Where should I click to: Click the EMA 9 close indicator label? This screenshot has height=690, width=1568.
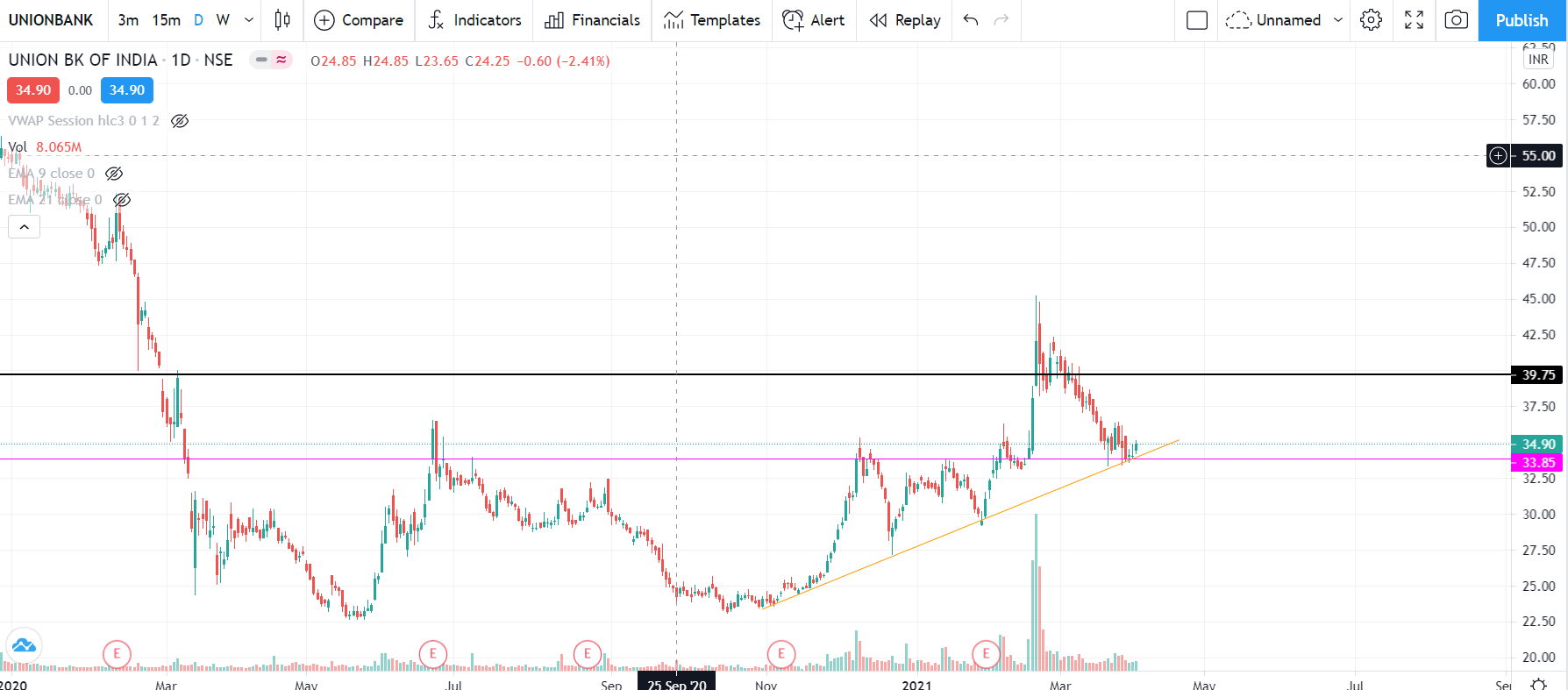point(52,174)
